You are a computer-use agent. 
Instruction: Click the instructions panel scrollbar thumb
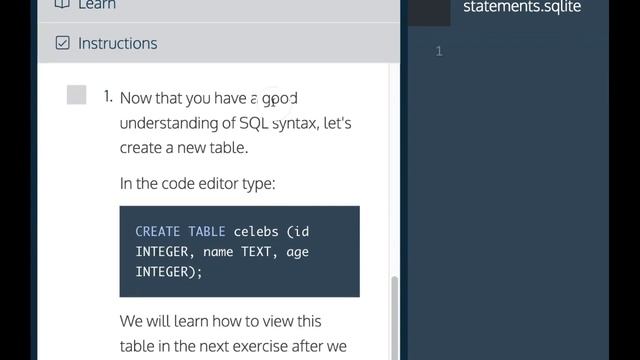(x=395, y=318)
